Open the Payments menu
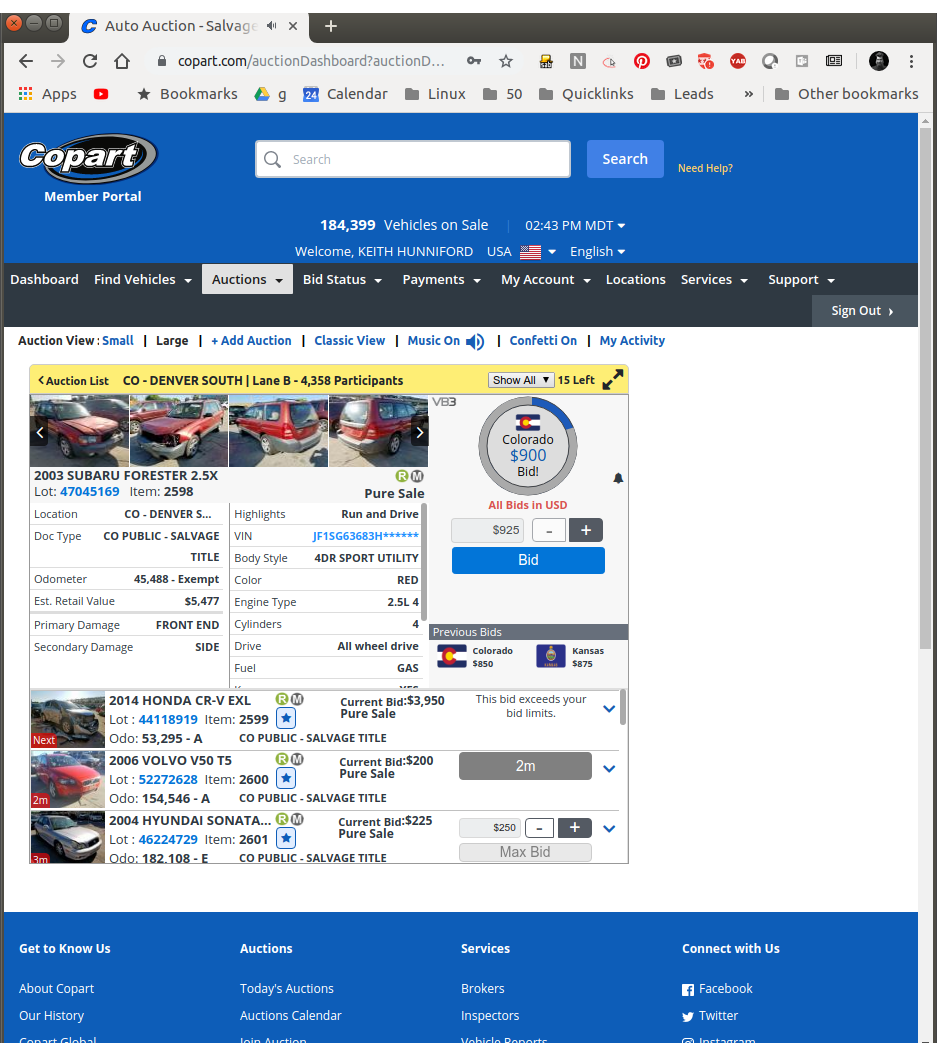 click(x=441, y=279)
